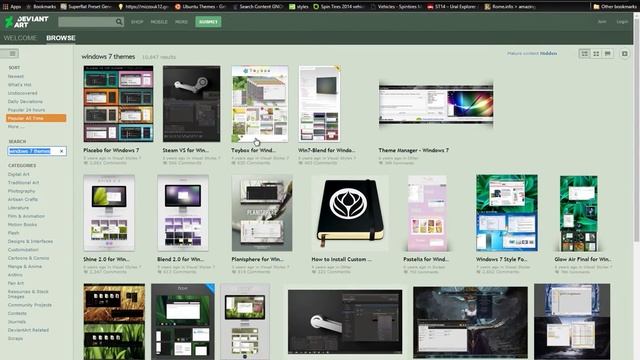Viewport: 640px width, 360px height.
Task: Switch to the grid layout view
Action: pyautogui.click(x=596, y=53)
